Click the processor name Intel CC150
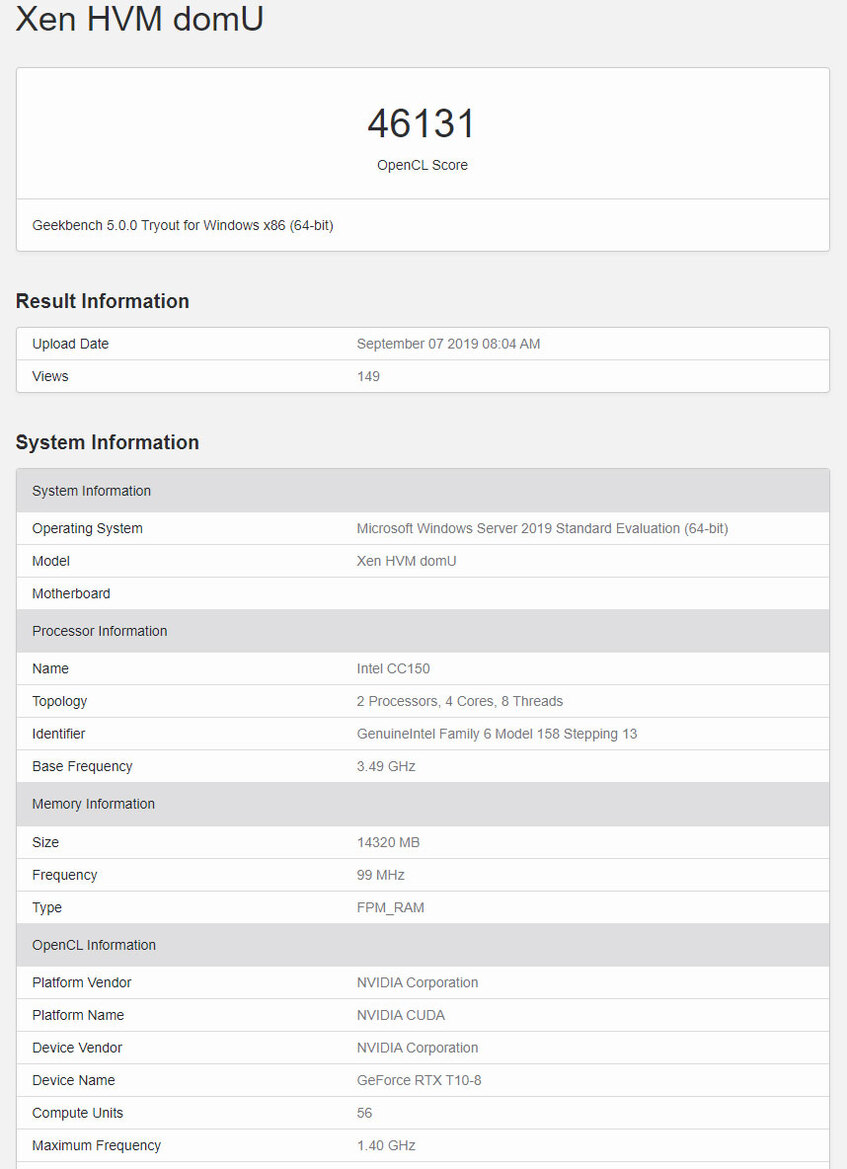This screenshot has width=847, height=1169. click(393, 668)
